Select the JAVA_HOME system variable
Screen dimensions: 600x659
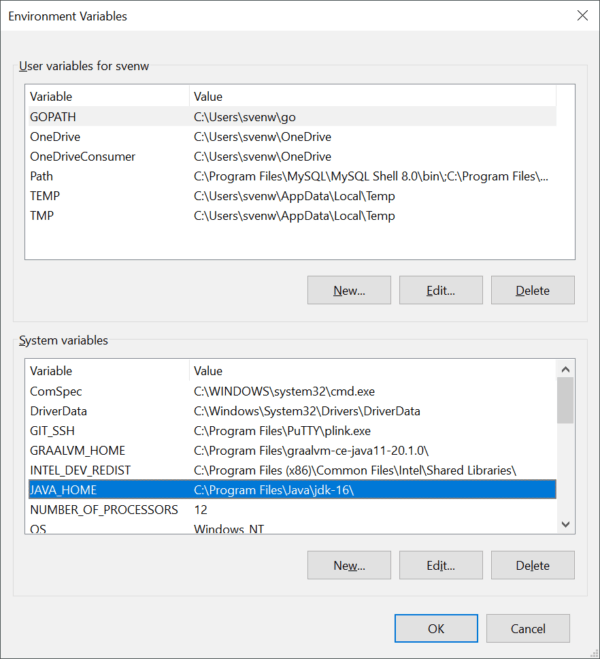(292, 490)
